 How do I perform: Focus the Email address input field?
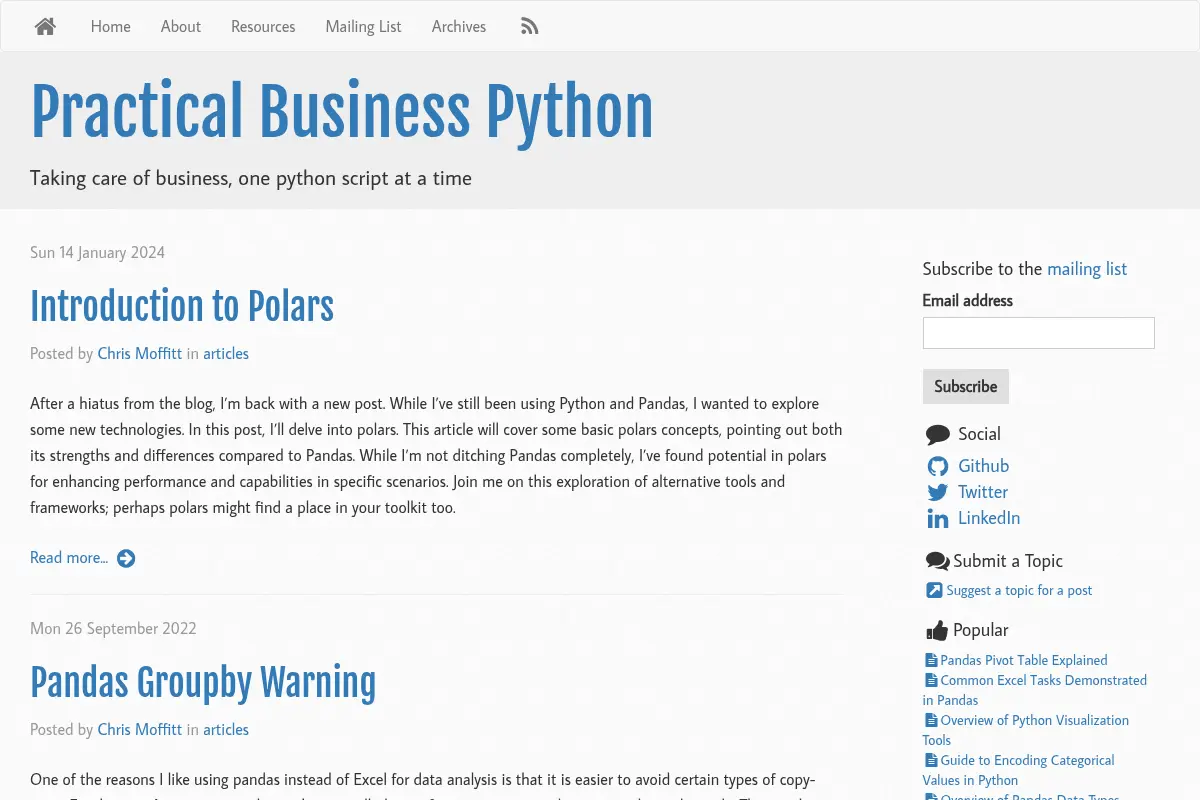[x=1038, y=333]
